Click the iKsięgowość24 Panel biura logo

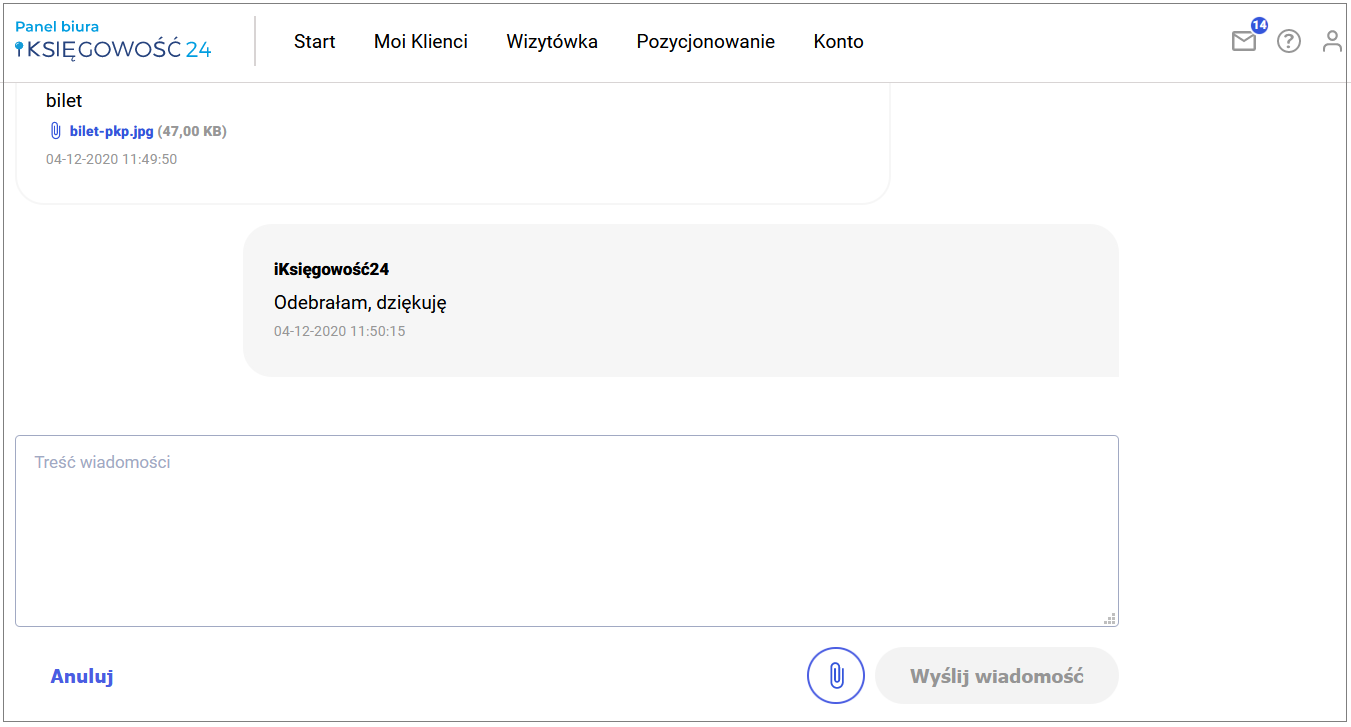(x=113, y=41)
